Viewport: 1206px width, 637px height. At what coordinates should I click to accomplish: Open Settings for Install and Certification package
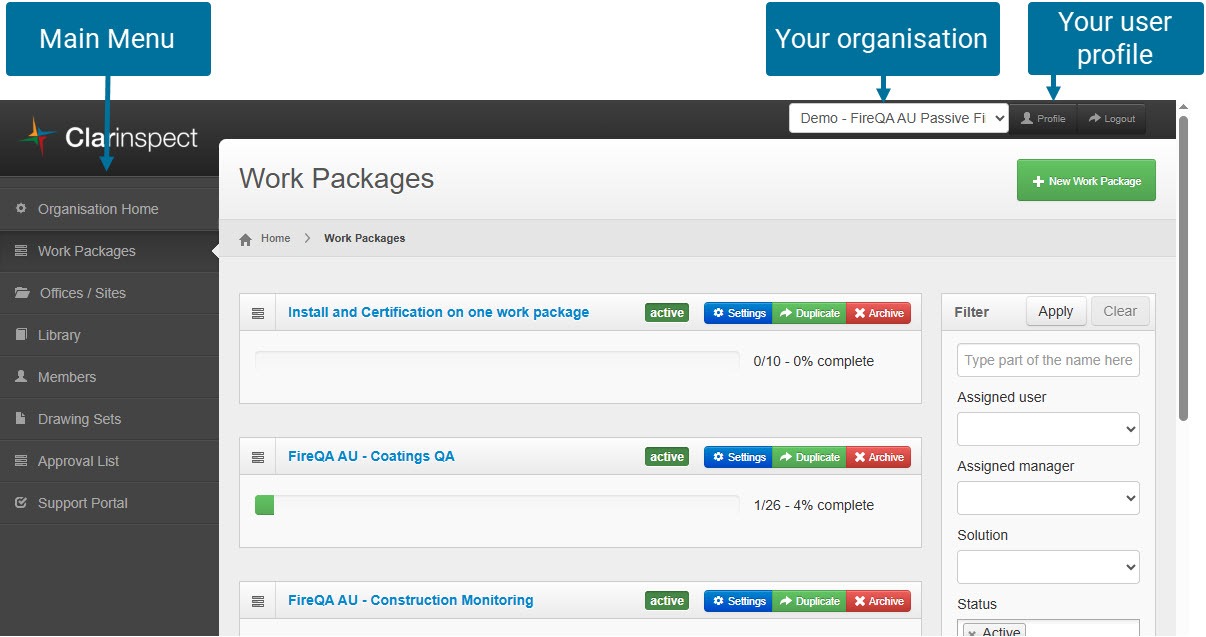pos(738,313)
